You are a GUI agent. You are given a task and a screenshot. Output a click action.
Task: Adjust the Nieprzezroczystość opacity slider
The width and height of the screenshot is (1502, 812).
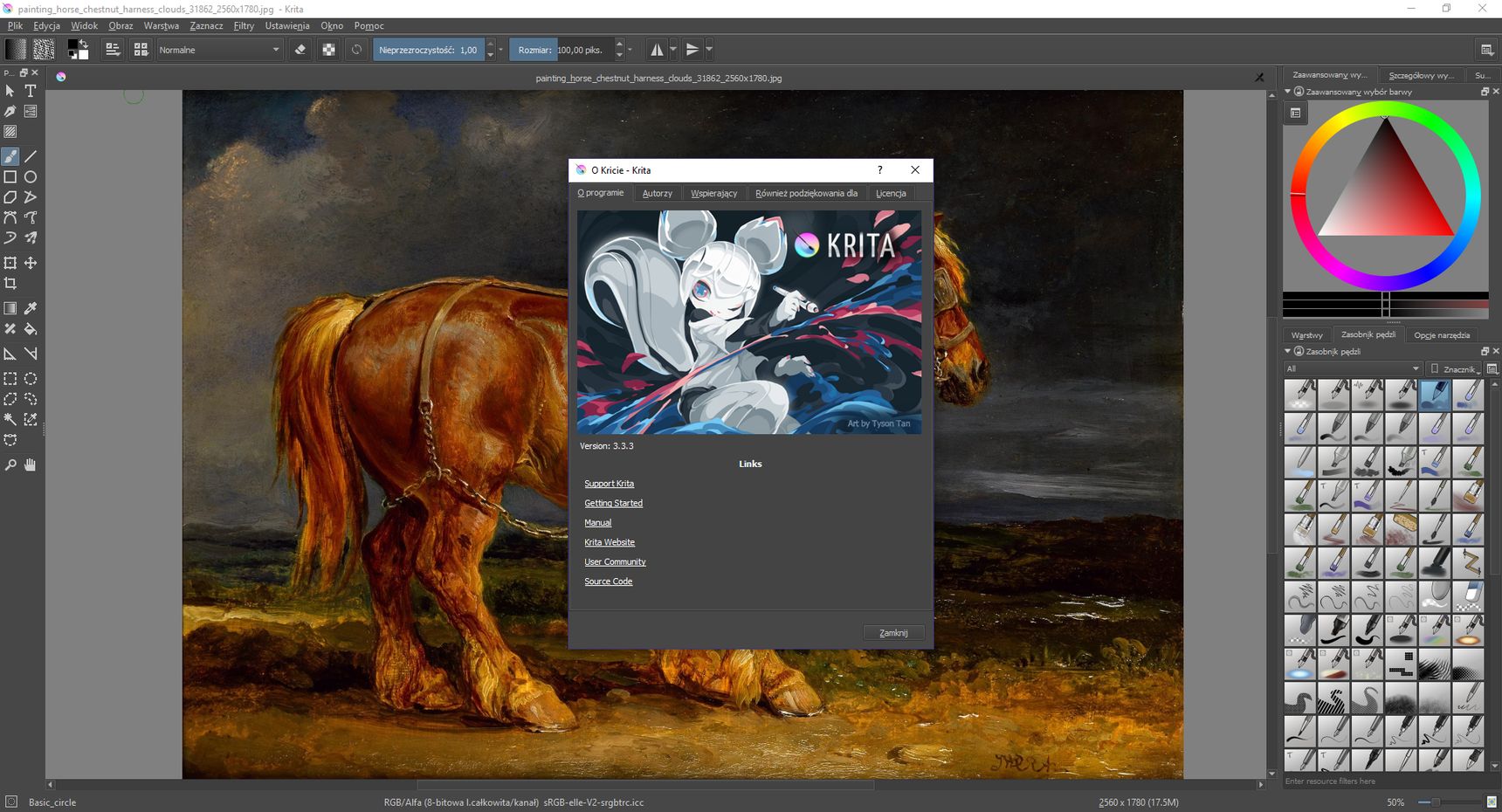[x=428, y=50]
